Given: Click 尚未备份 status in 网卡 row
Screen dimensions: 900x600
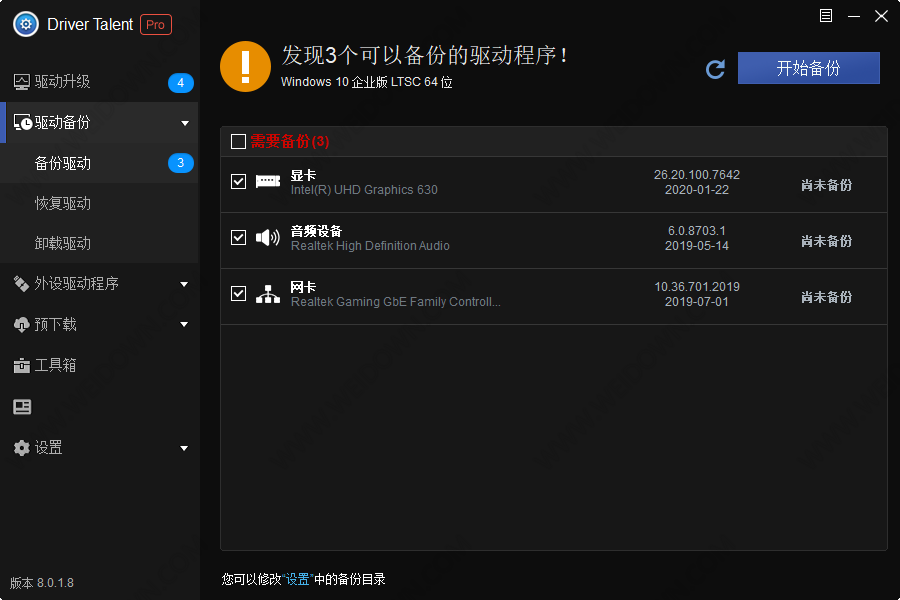Looking at the screenshot, I should tap(827, 297).
